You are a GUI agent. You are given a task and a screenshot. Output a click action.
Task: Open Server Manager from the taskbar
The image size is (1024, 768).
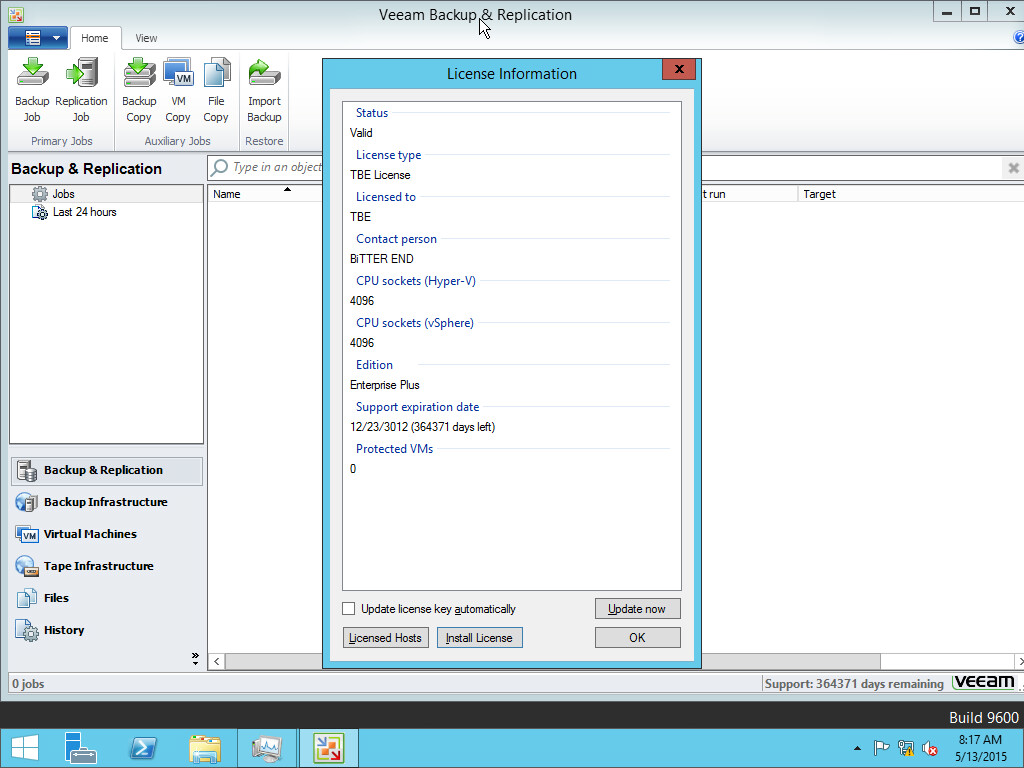click(81, 748)
